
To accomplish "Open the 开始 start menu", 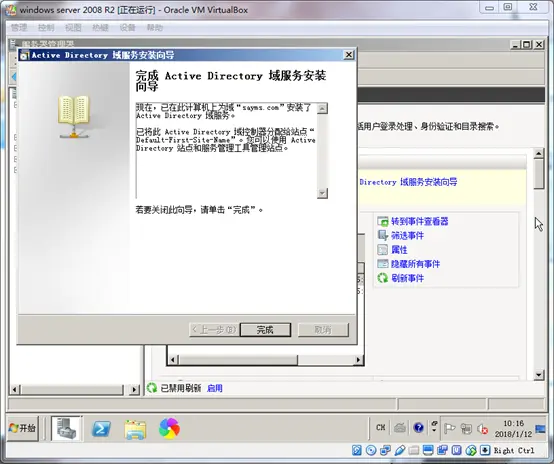I will [22, 428].
